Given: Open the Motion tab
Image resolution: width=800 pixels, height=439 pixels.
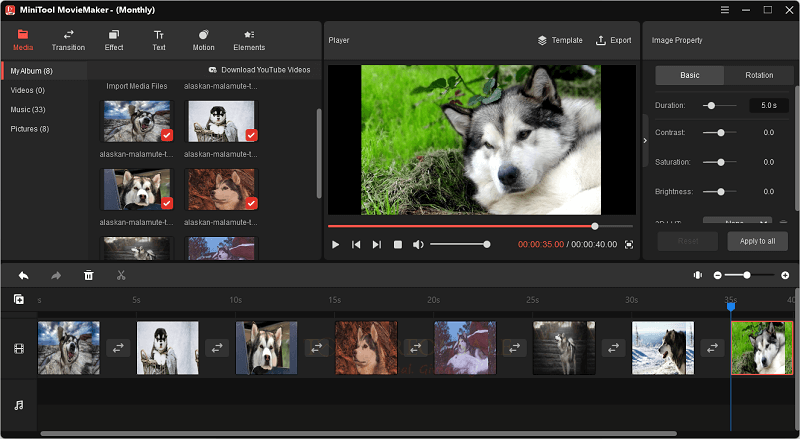Looking at the screenshot, I should tap(203, 40).
